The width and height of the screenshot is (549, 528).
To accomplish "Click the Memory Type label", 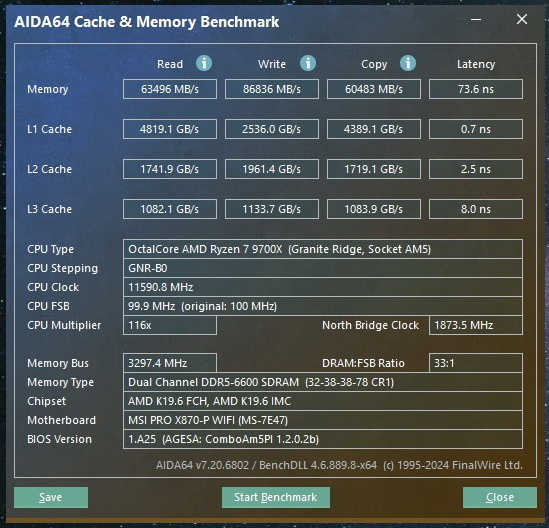I will coord(60,382).
